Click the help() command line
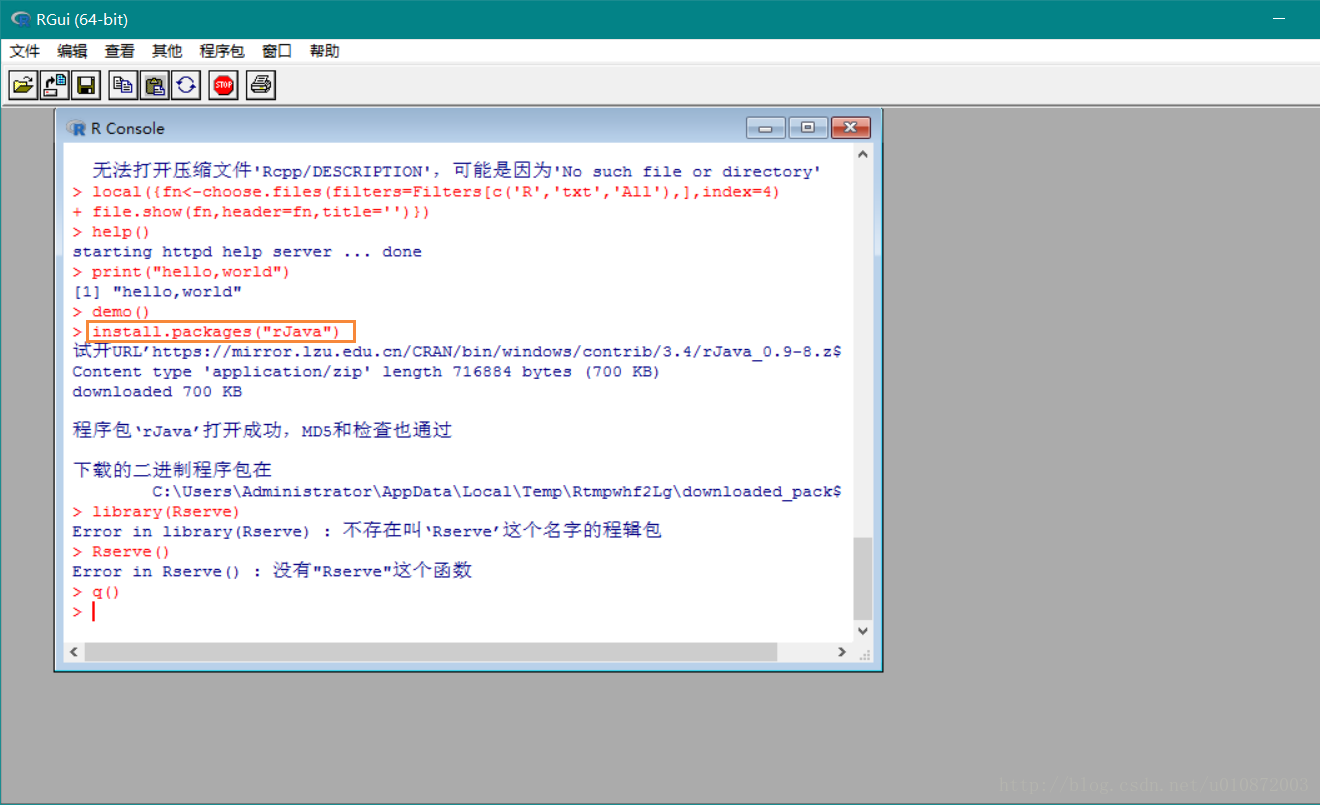 coord(111,231)
